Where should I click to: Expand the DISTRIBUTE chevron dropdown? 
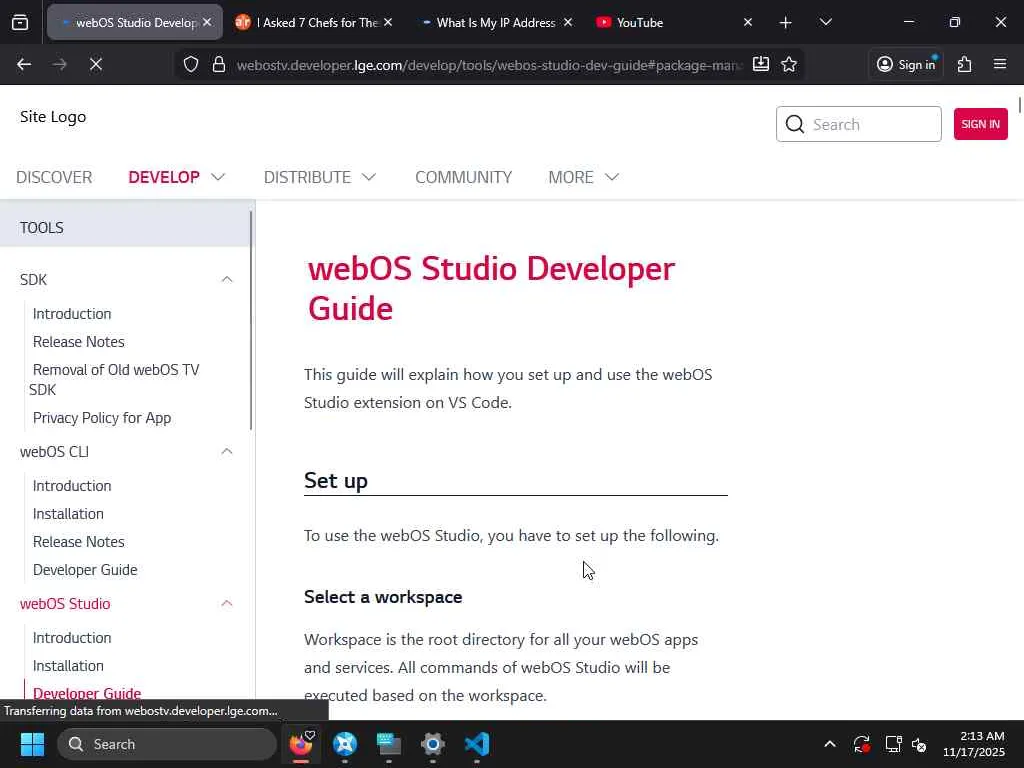369,177
